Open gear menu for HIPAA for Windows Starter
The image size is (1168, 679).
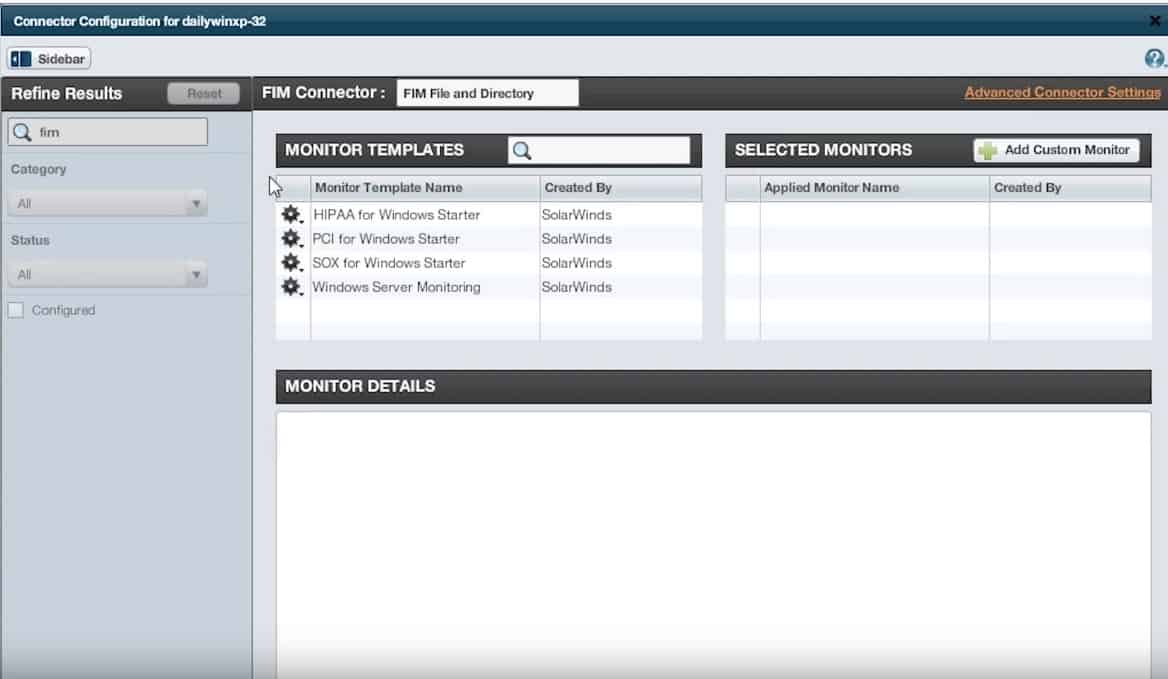tap(291, 214)
